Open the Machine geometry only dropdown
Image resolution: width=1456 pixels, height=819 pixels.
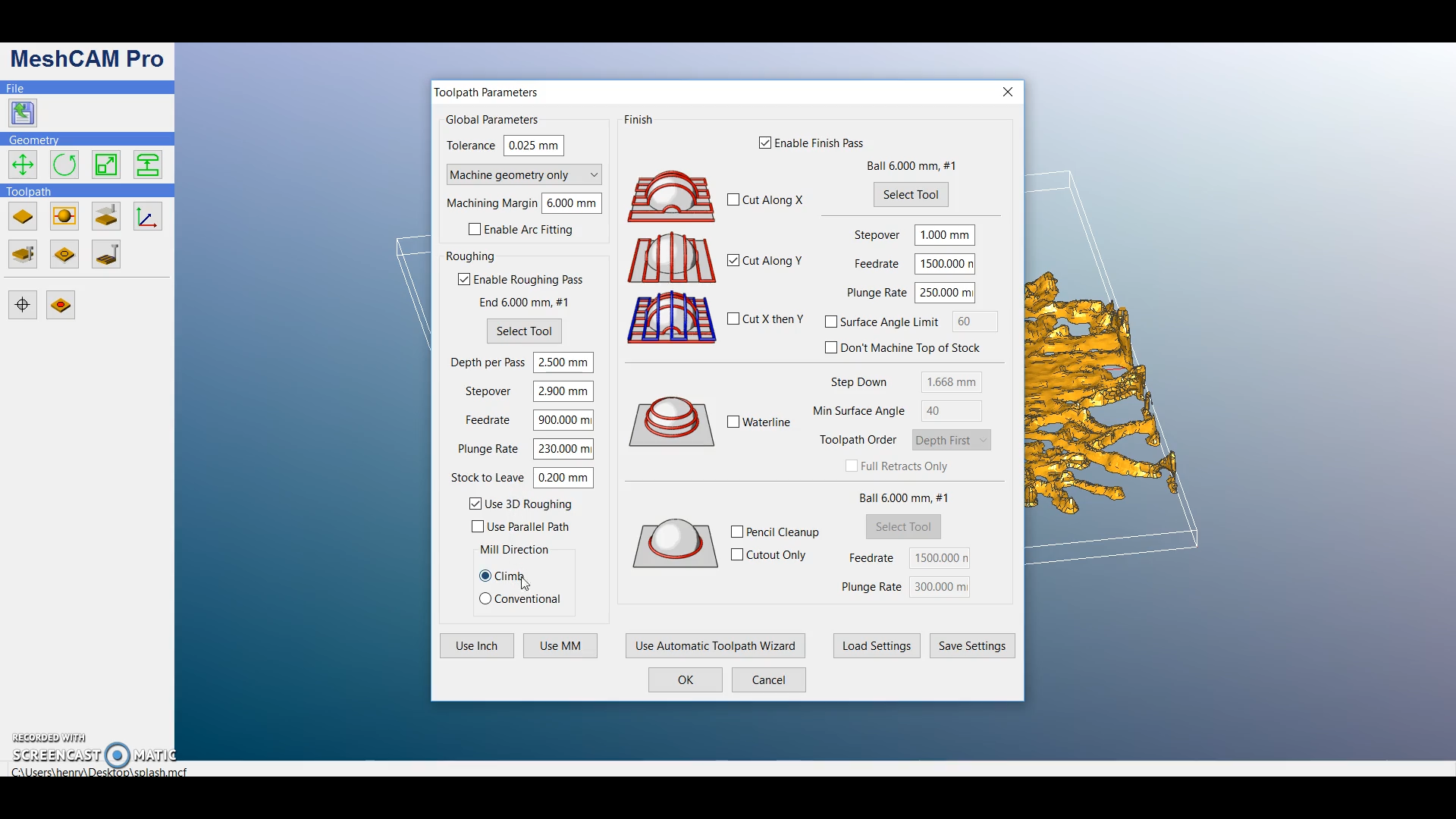pos(523,174)
